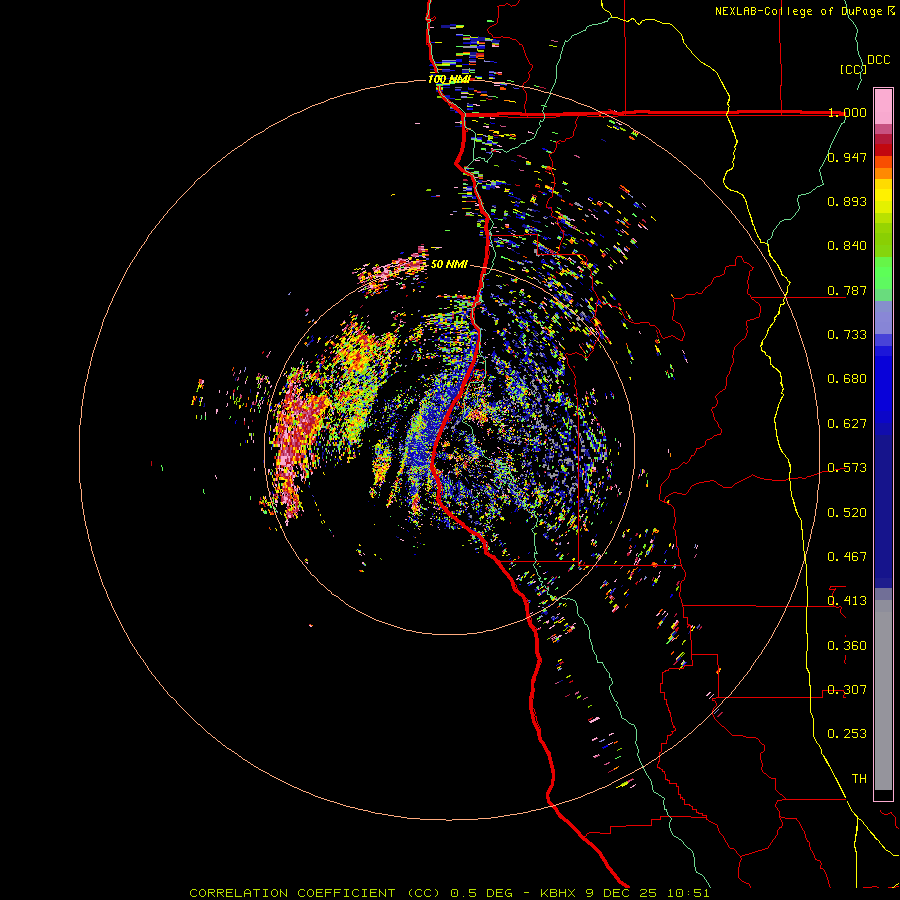Select the 0.573 legend value
The height and width of the screenshot is (900, 900).
pos(847,468)
